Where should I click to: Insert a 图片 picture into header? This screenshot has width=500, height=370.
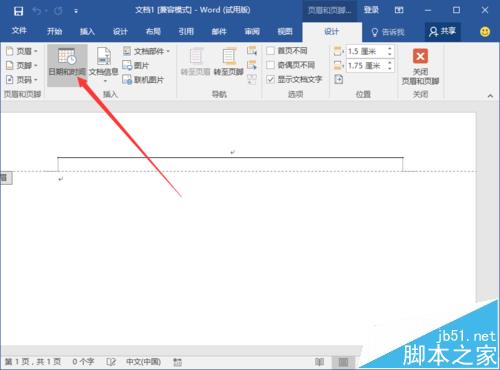tap(136, 65)
